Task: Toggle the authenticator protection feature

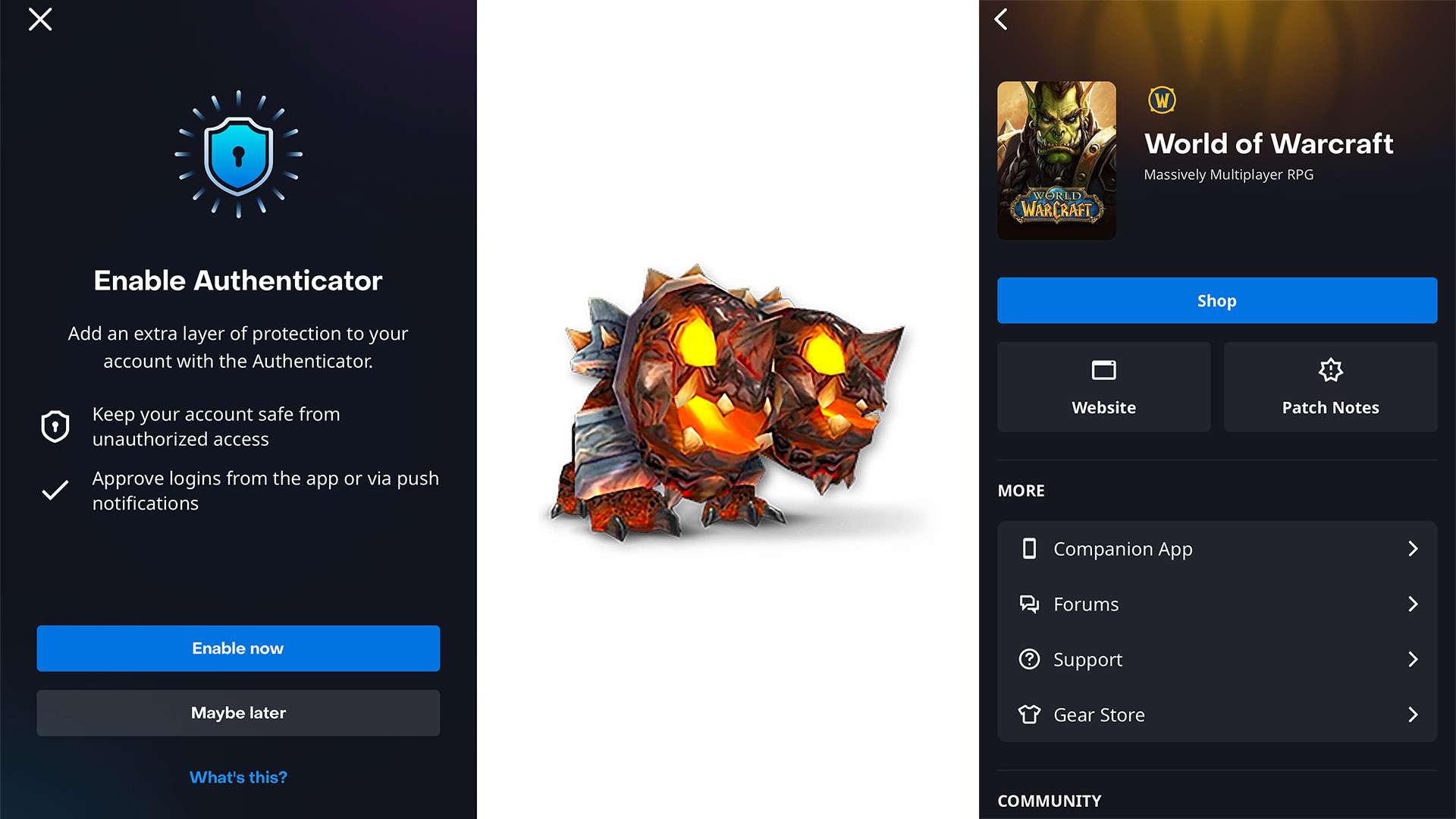Action: [237, 648]
